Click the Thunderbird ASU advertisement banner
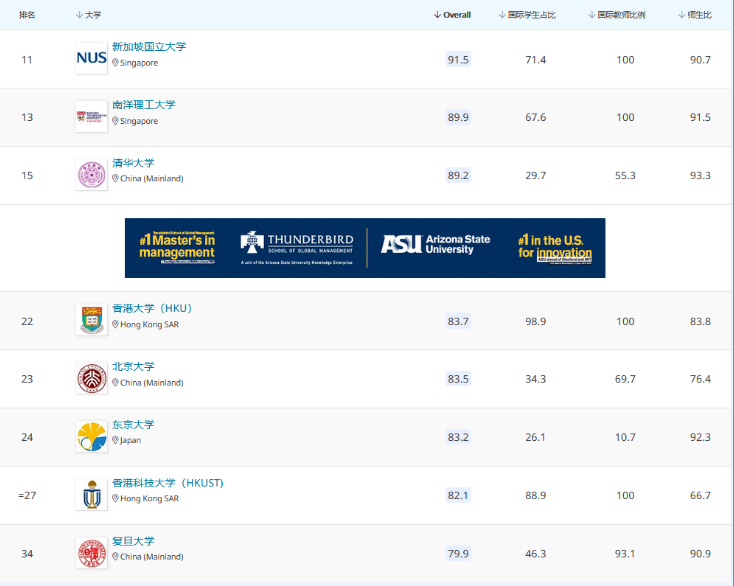 point(365,248)
